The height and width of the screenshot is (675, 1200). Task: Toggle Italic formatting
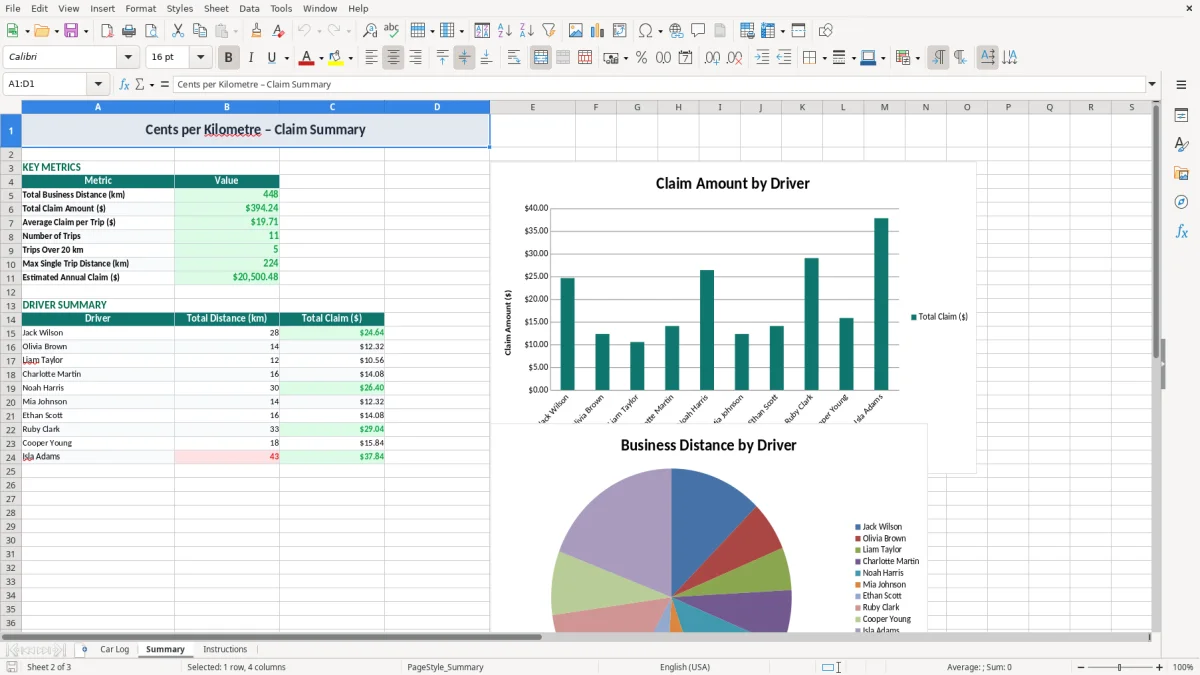(x=251, y=58)
